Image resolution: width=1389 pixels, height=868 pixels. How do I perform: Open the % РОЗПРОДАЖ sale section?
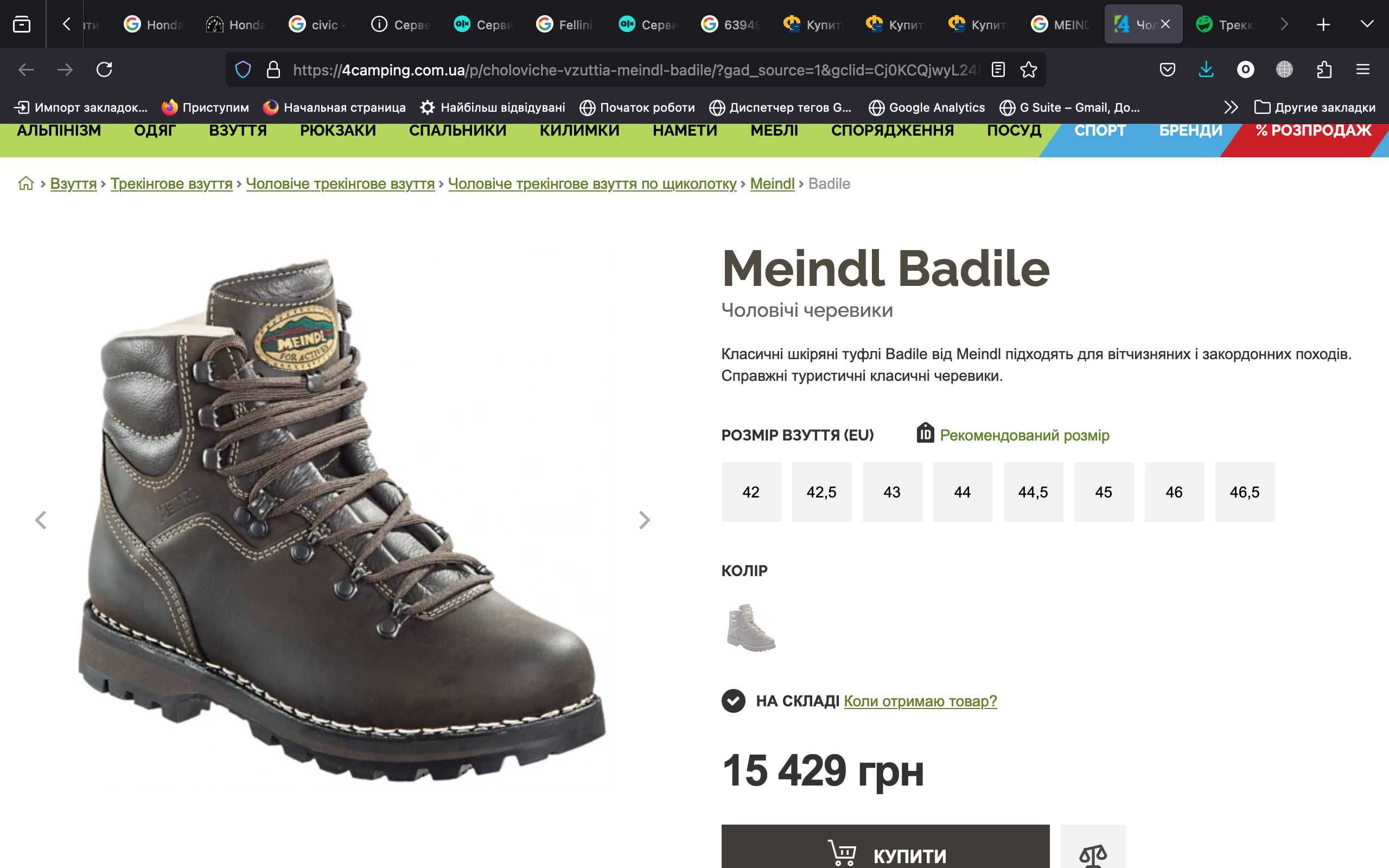tap(1313, 131)
